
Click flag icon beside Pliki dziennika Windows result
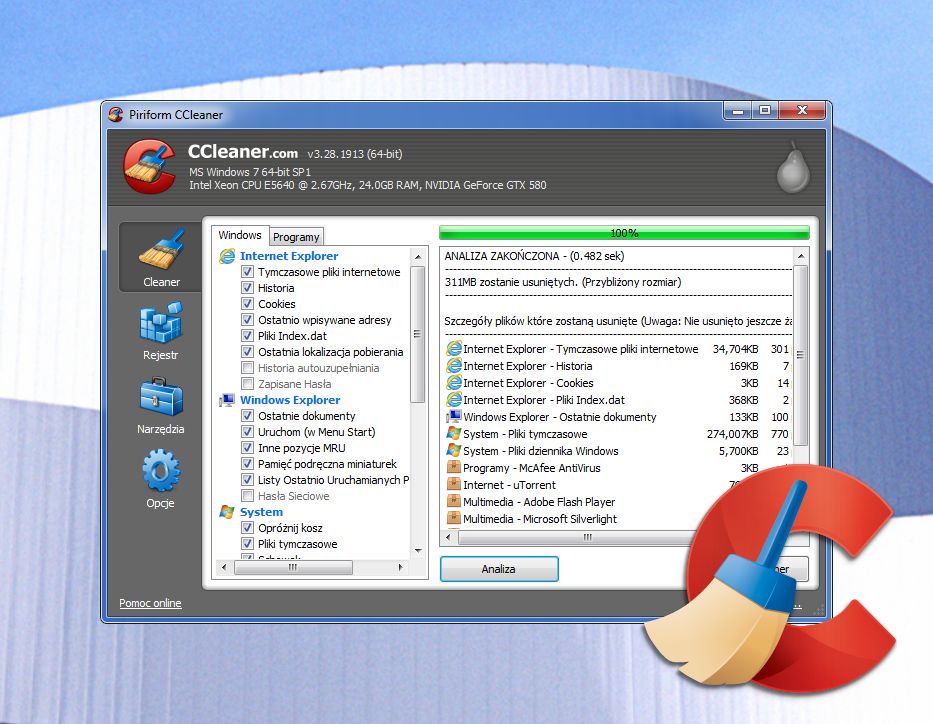[454, 450]
